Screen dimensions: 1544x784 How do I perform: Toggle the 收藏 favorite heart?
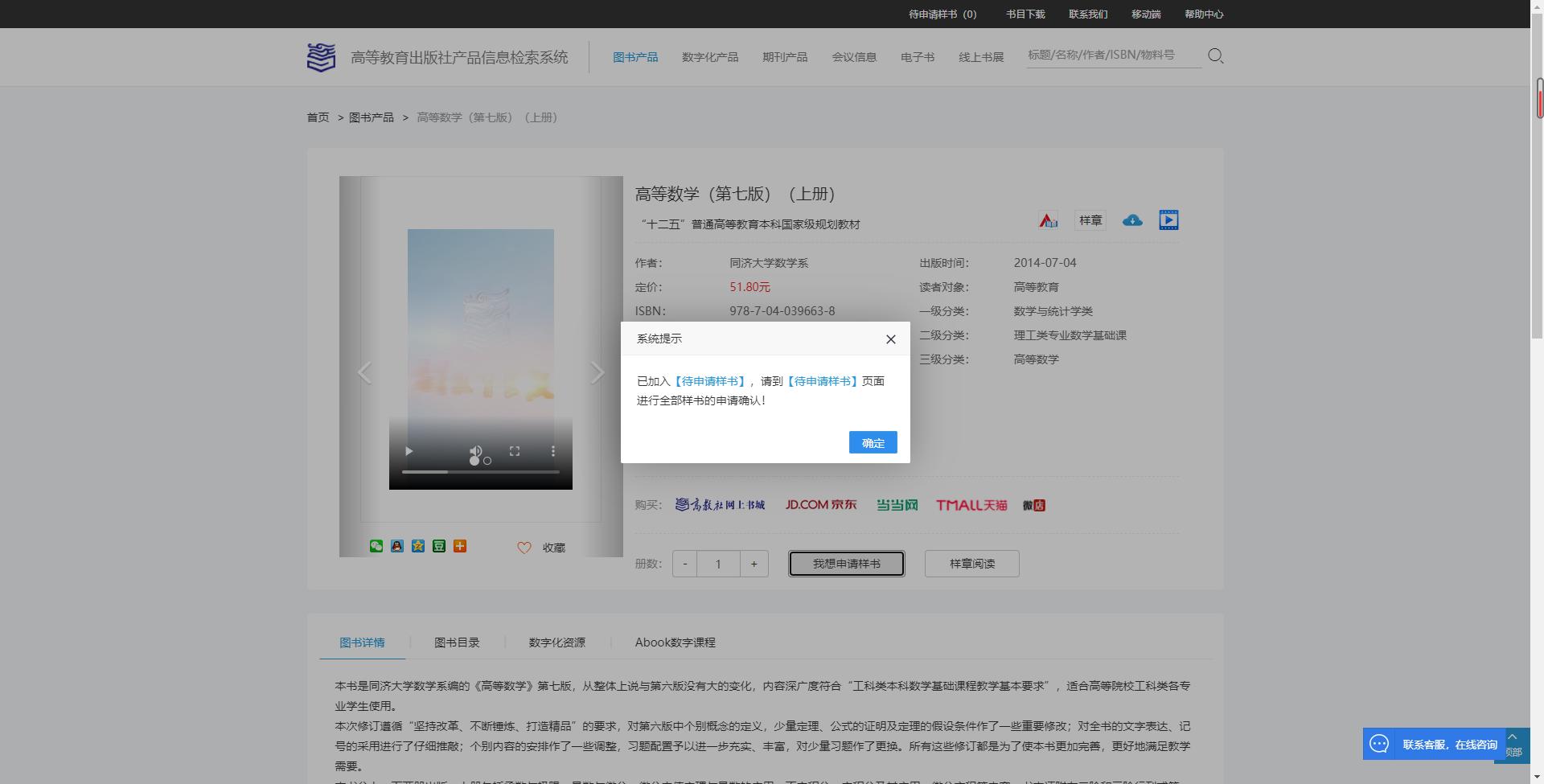point(524,548)
